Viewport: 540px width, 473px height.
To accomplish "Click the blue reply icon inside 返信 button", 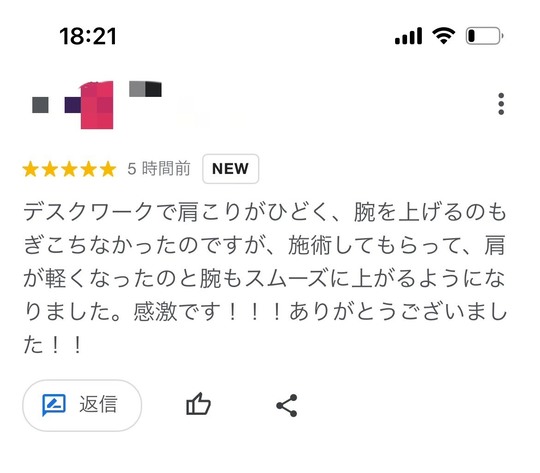I will [x=54, y=405].
